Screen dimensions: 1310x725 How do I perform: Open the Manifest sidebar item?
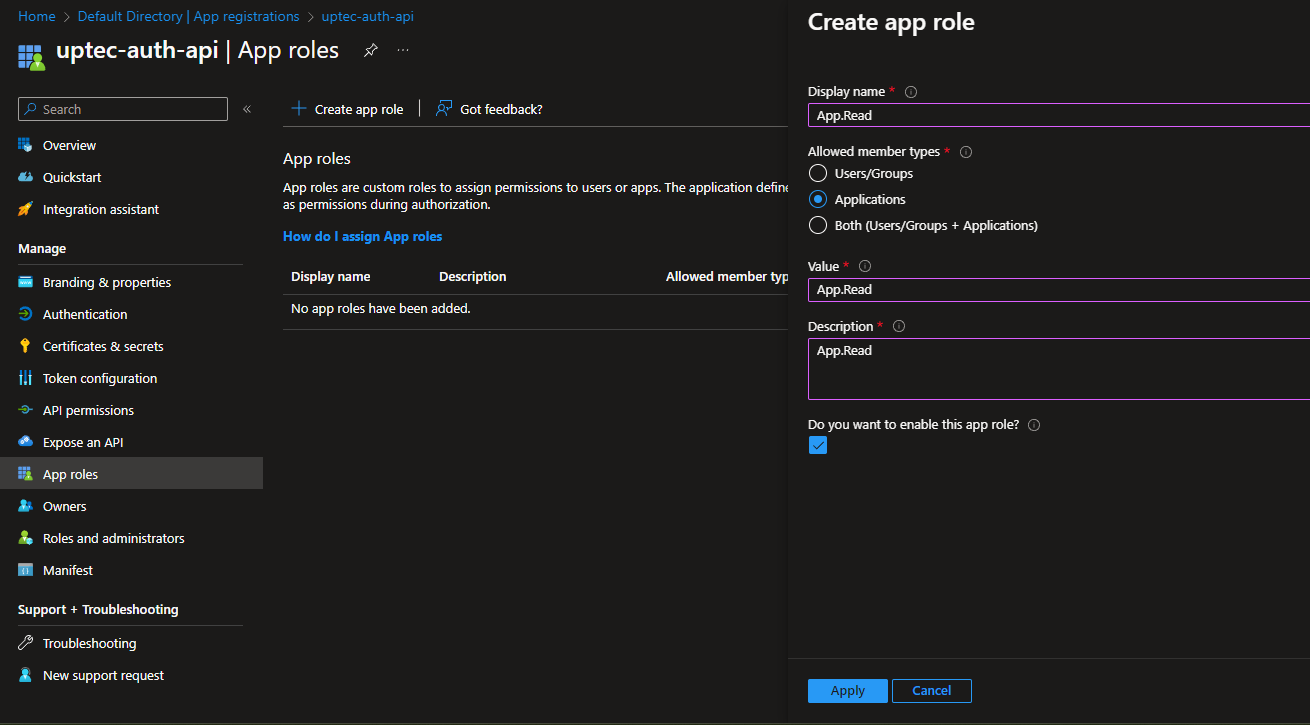coord(67,570)
